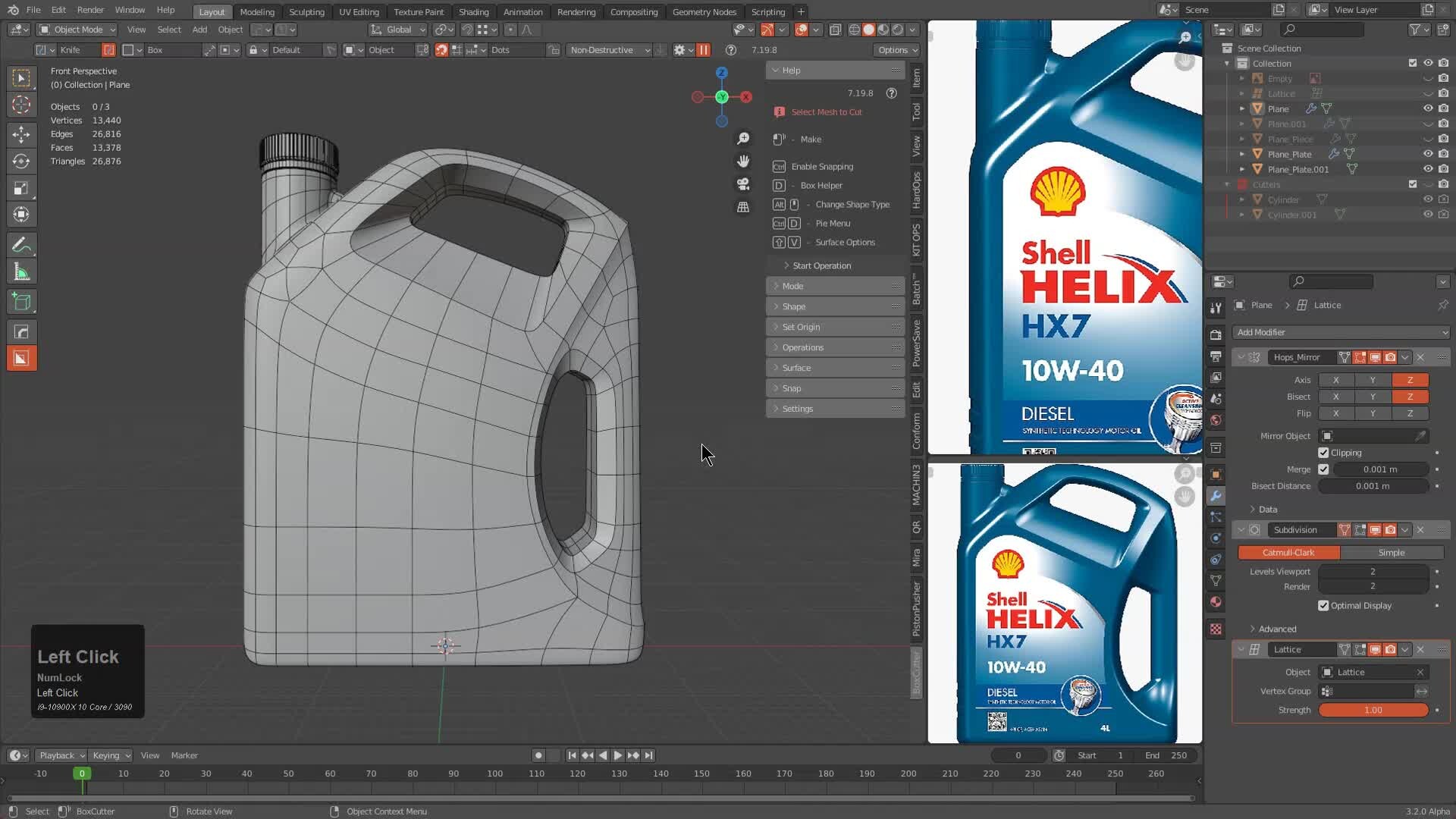Screen dimensions: 1456x819
Task: Click the camera view icon
Action: tap(743, 184)
